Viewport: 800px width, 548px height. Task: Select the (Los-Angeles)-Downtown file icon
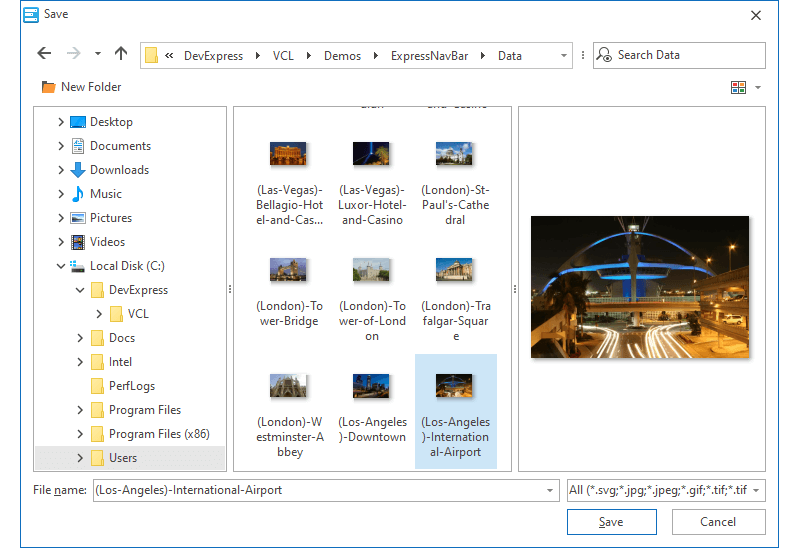pos(371,386)
